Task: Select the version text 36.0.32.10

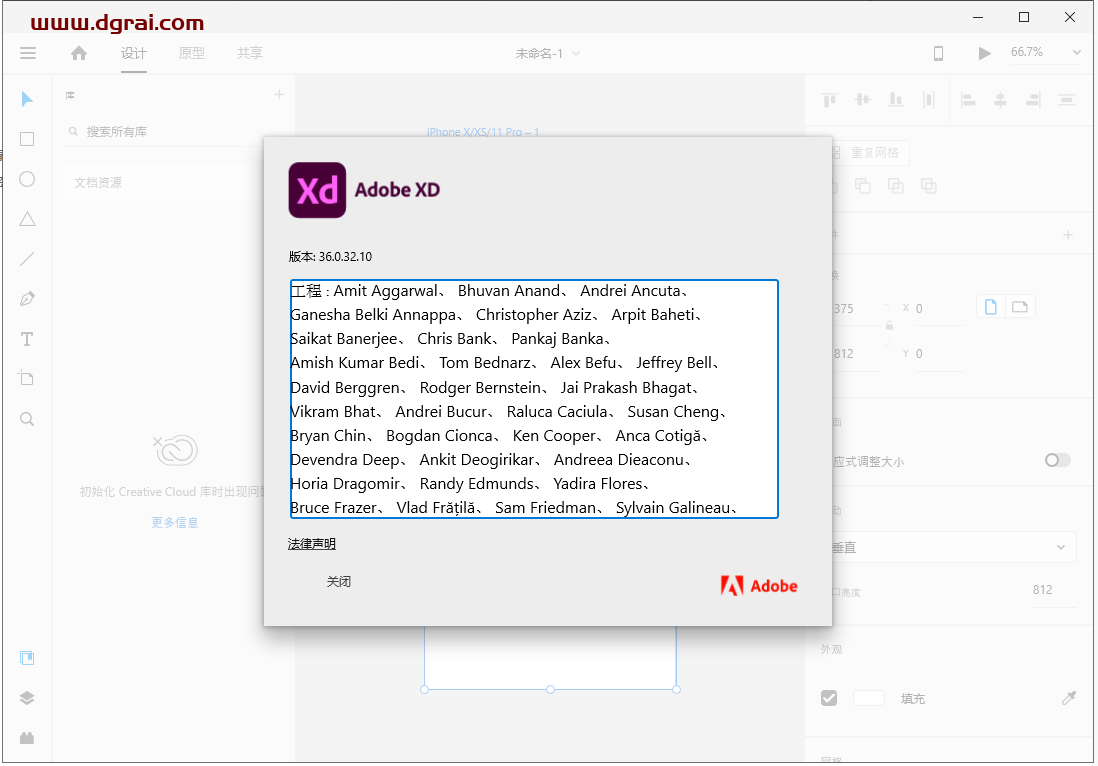Action: pos(345,257)
